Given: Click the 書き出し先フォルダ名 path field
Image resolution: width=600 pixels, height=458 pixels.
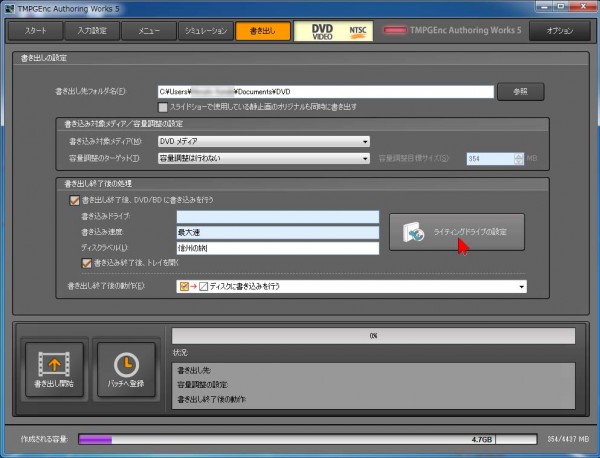Looking at the screenshot, I should pos(325,92).
